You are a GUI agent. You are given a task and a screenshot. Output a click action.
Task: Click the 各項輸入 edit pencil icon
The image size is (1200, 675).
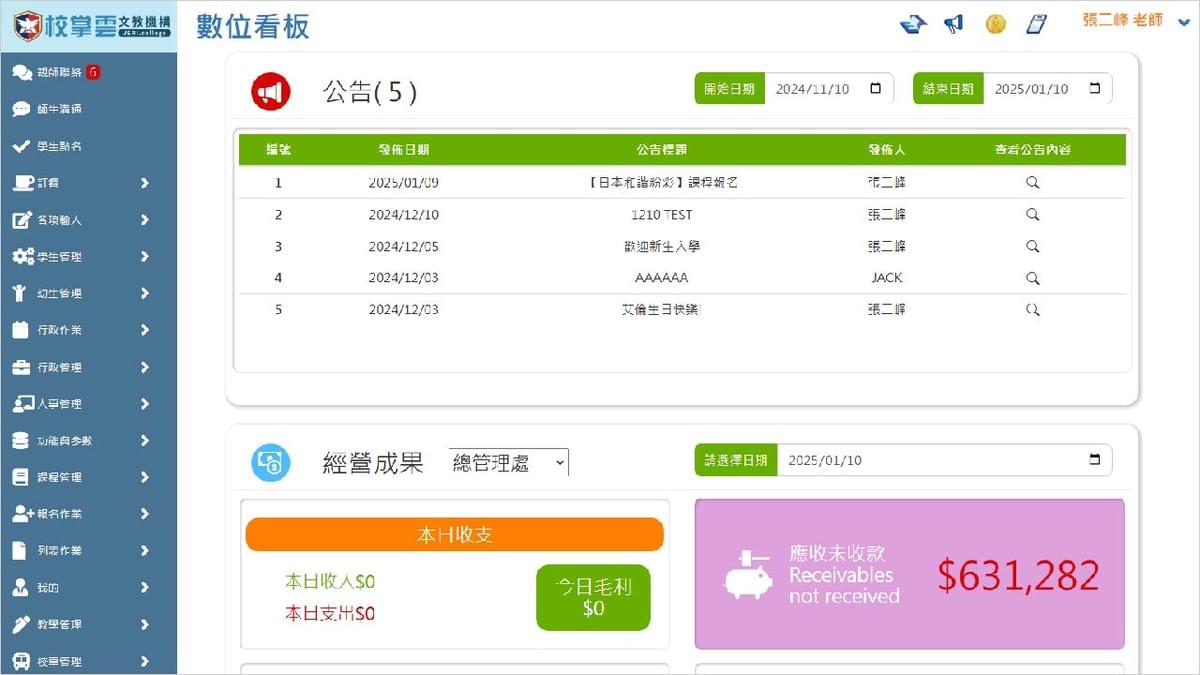[x=22, y=220]
